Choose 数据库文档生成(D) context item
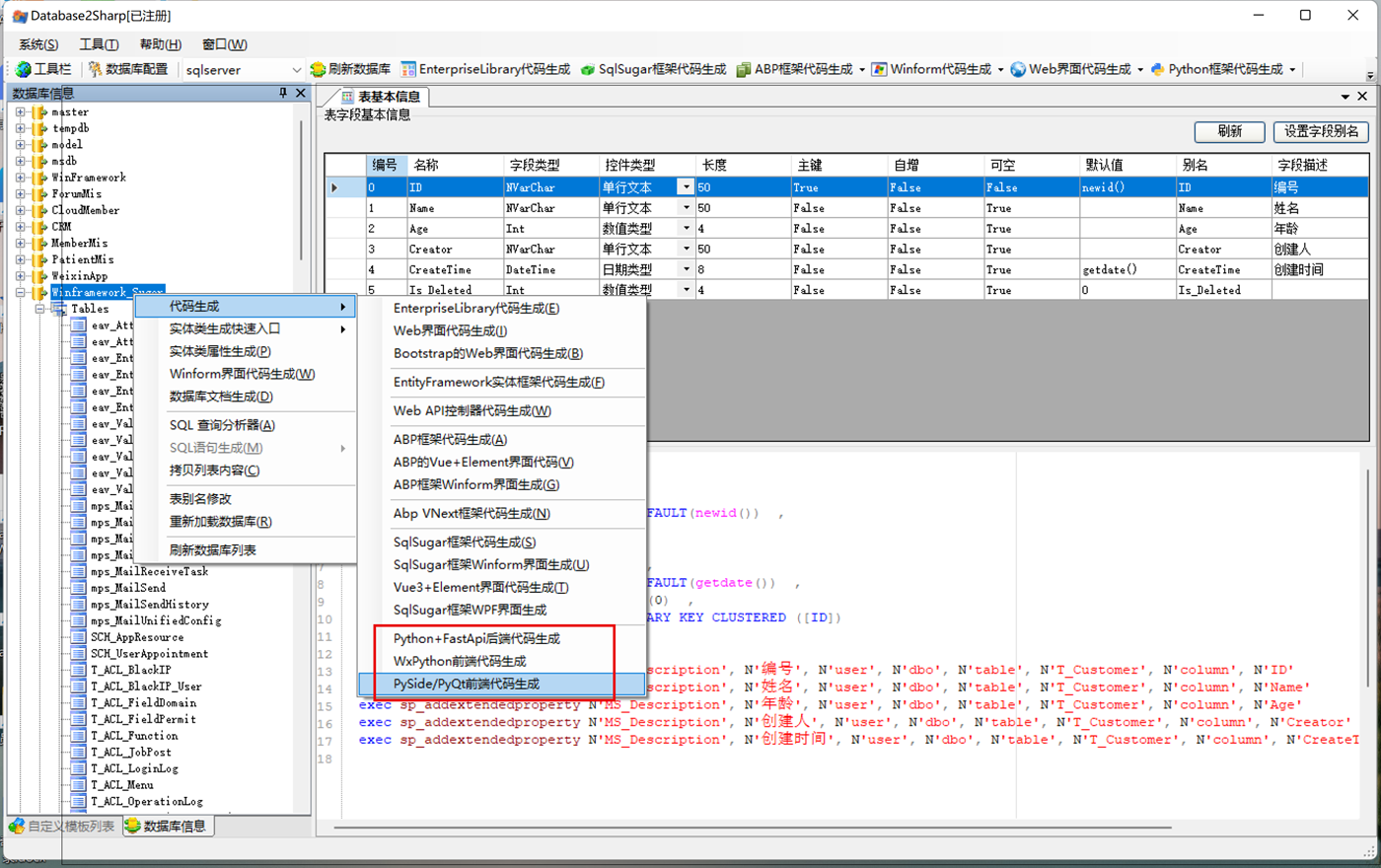 pos(246,397)
